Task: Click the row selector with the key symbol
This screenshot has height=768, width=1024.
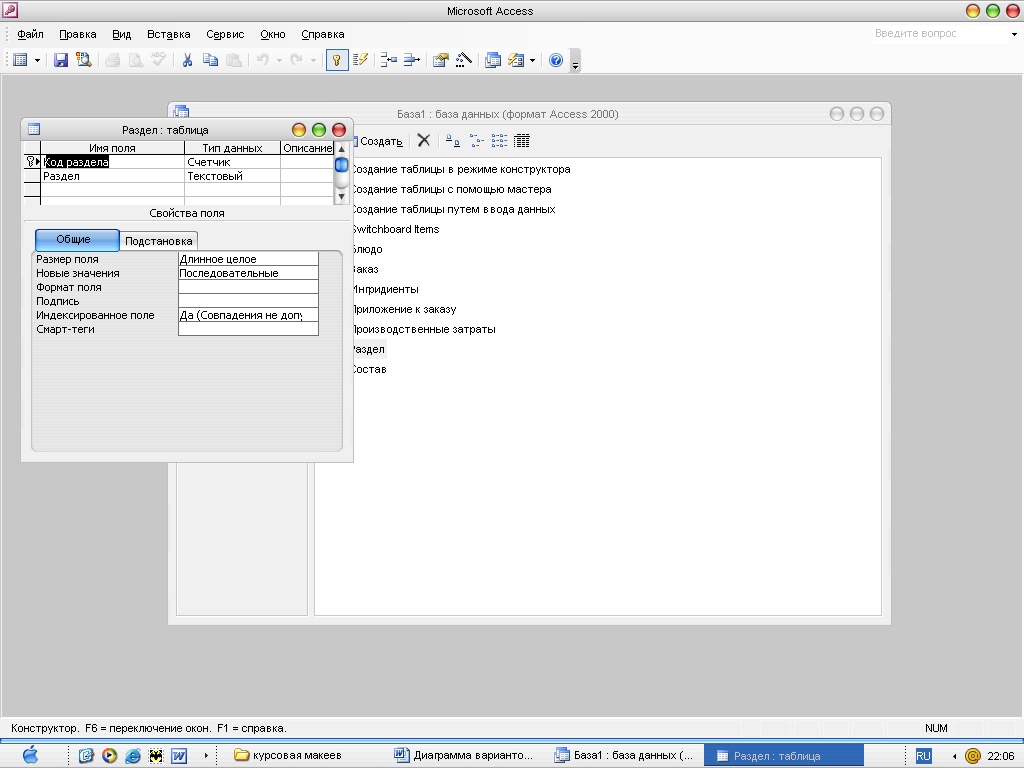Action: point(32,162)
